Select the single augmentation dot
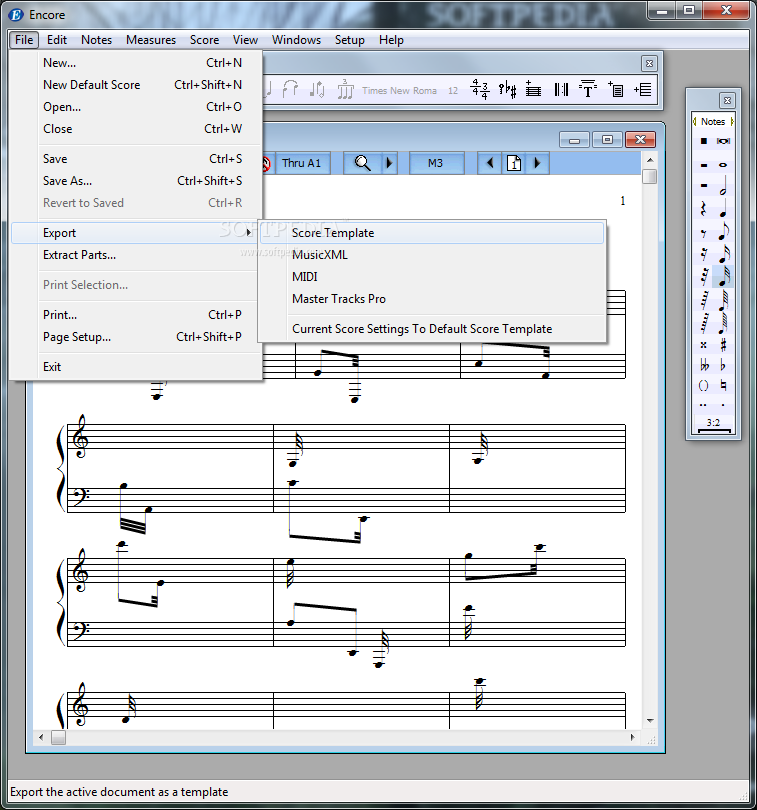757x810 pixels. (723, 405)
